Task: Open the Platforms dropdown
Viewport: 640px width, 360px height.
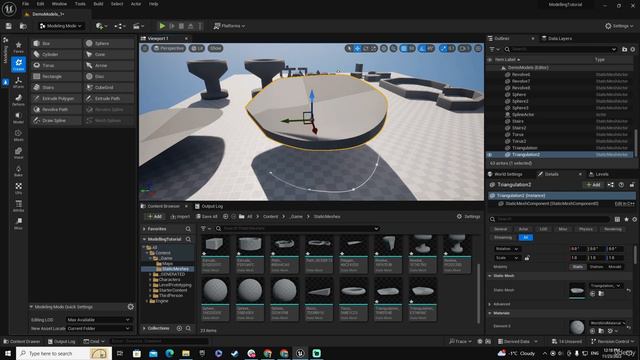Action: (229, 26)
